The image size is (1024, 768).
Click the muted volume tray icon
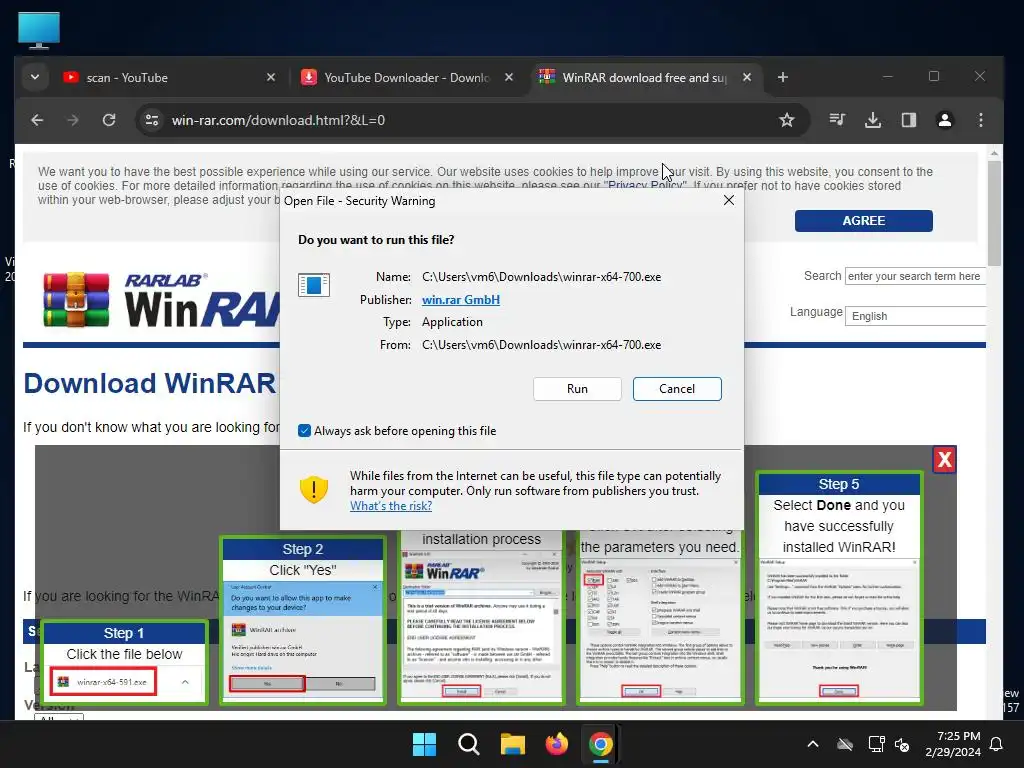pos(902,744)
